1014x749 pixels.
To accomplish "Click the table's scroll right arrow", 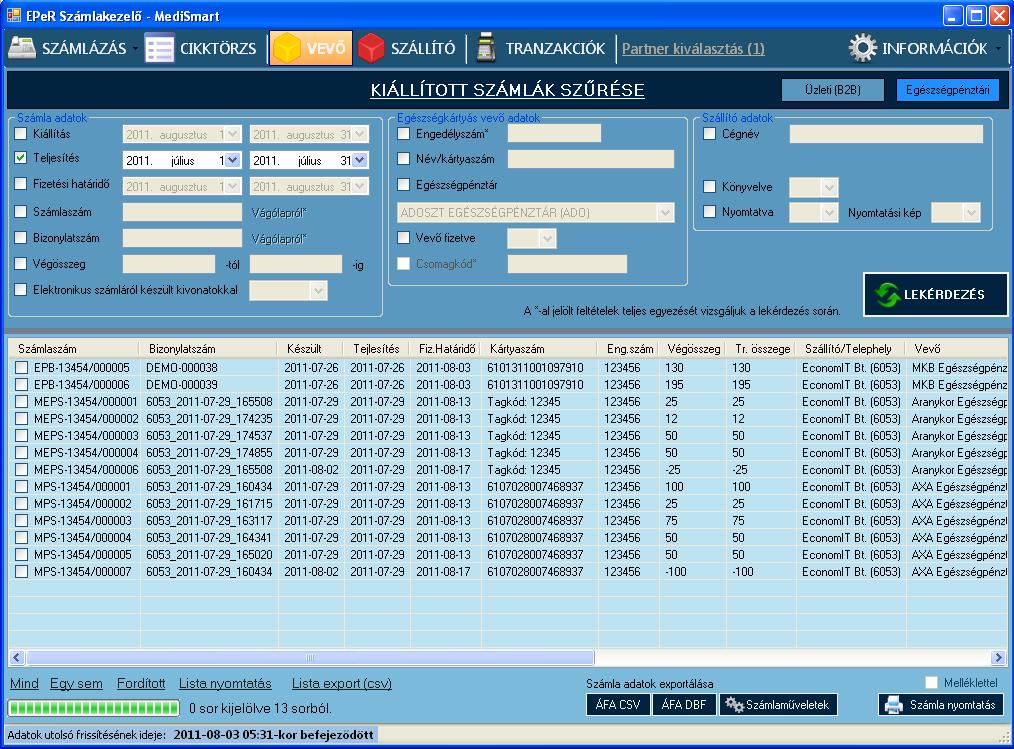I will click(x=998, y=658).
